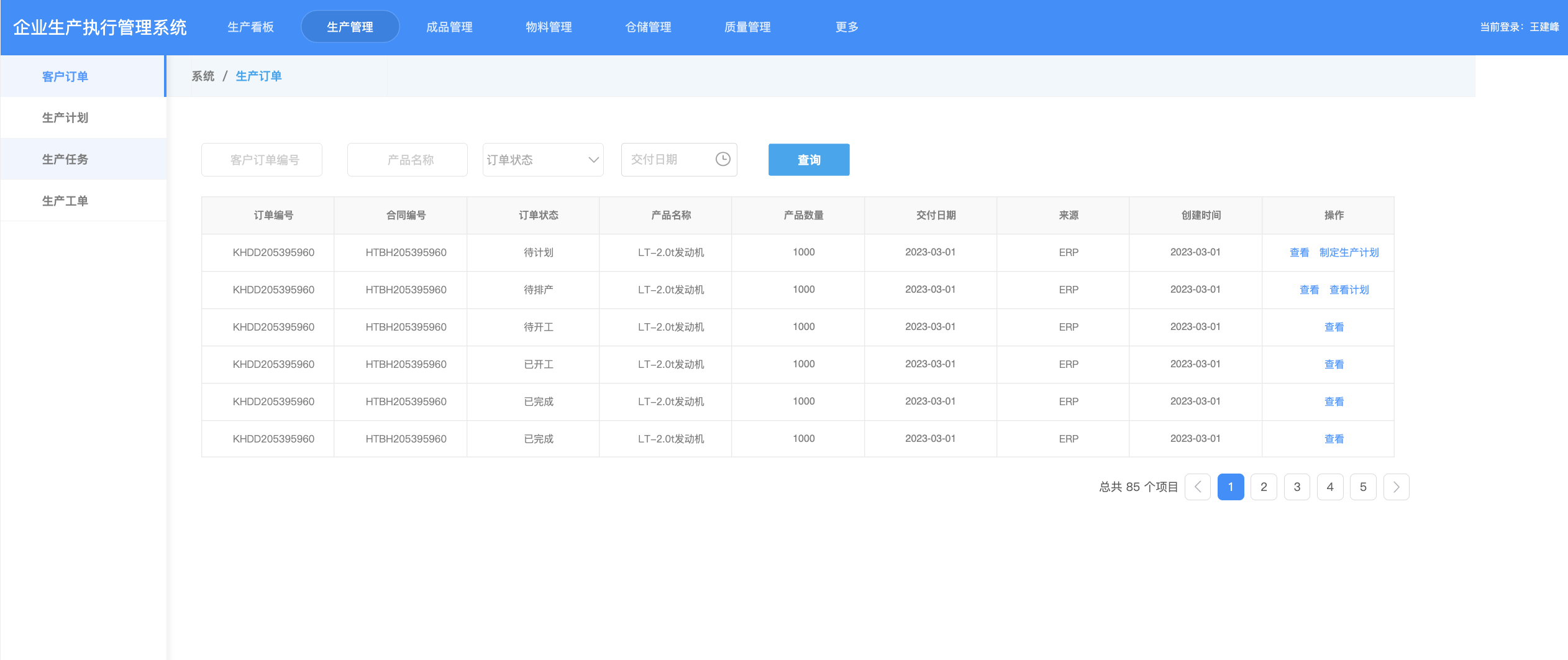Viewport: 1568px width, 660px height.
Task: Open 生产工单 in the sidebar
Action: pos(65,201)
